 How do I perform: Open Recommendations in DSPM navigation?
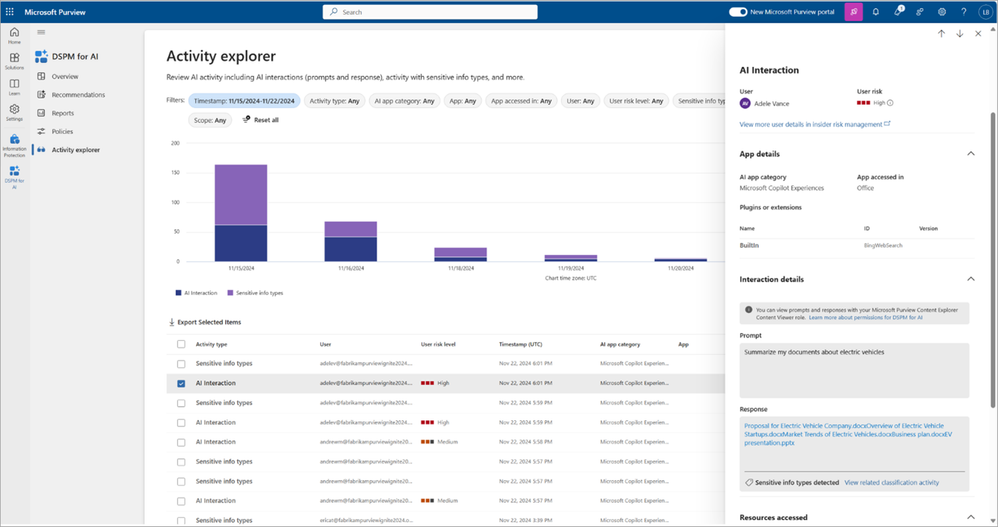(78, 95)
